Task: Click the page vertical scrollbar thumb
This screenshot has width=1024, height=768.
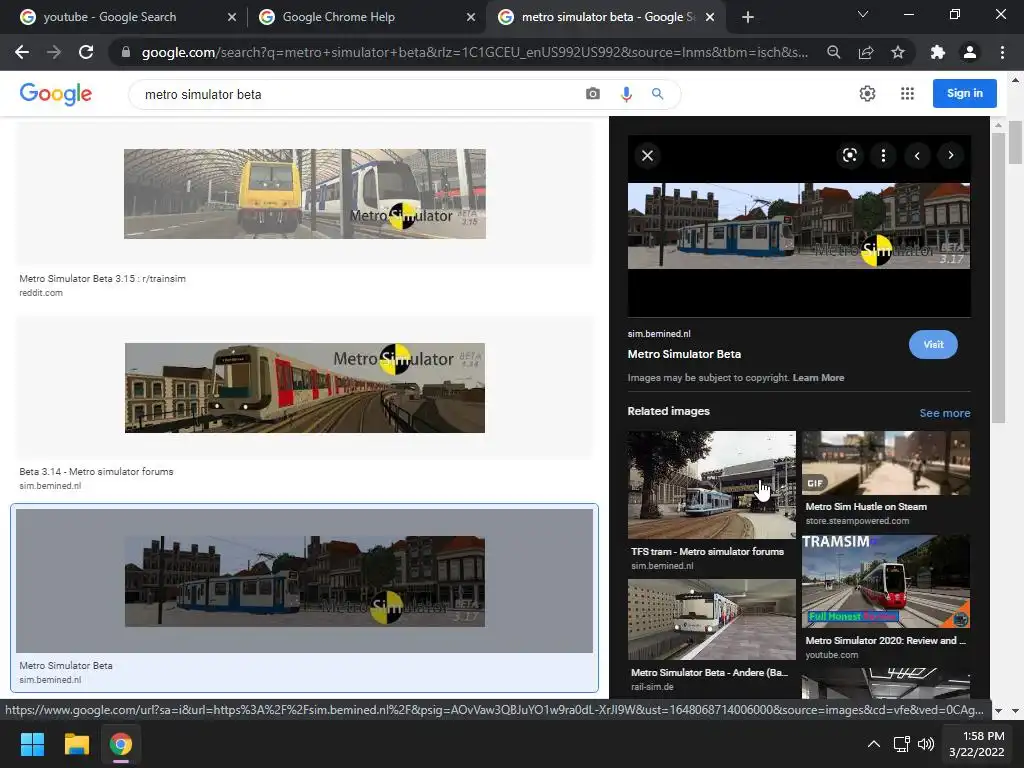Action: tap(1015, 142)
